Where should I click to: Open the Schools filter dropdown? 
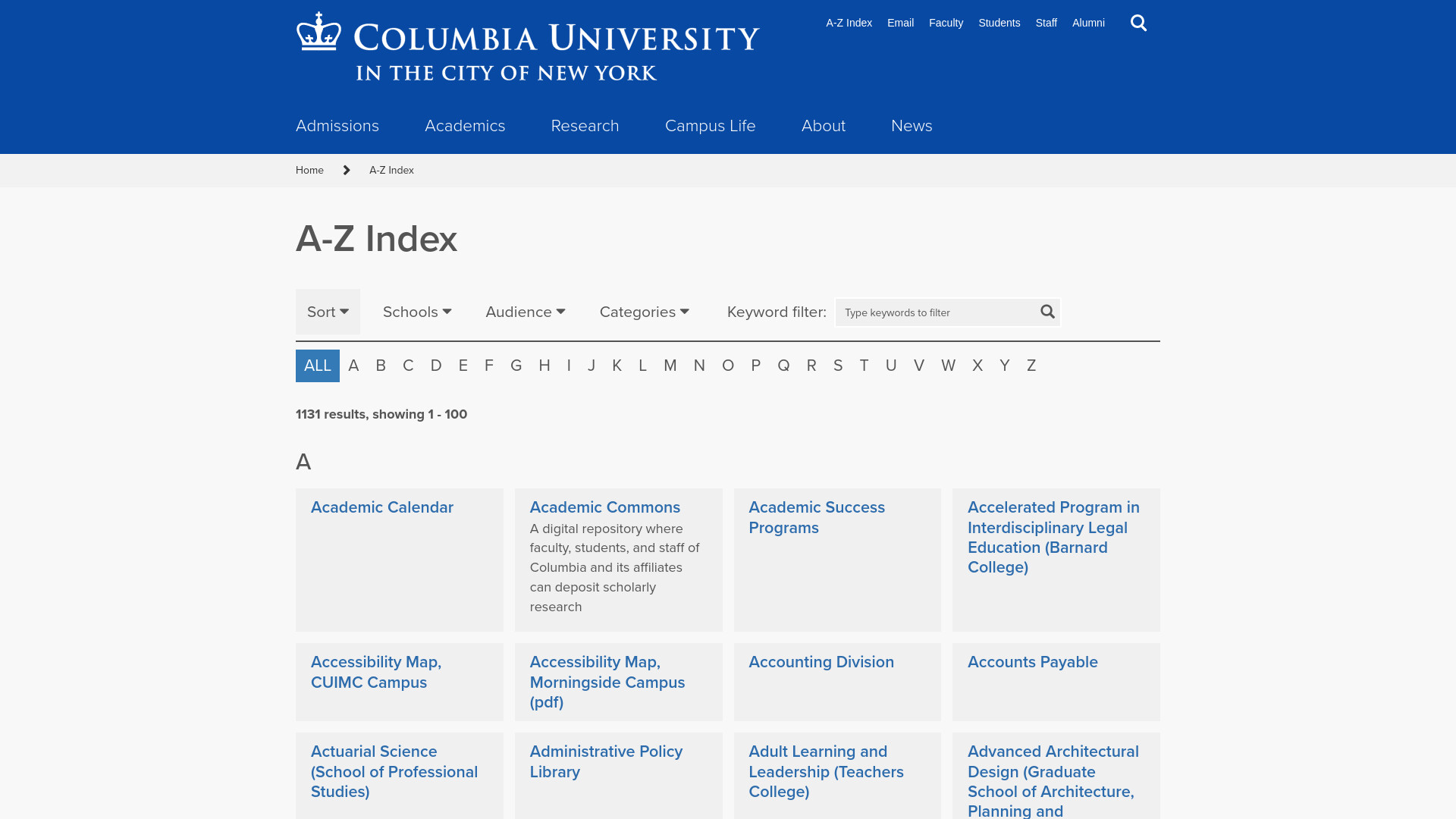pos(417,312)
